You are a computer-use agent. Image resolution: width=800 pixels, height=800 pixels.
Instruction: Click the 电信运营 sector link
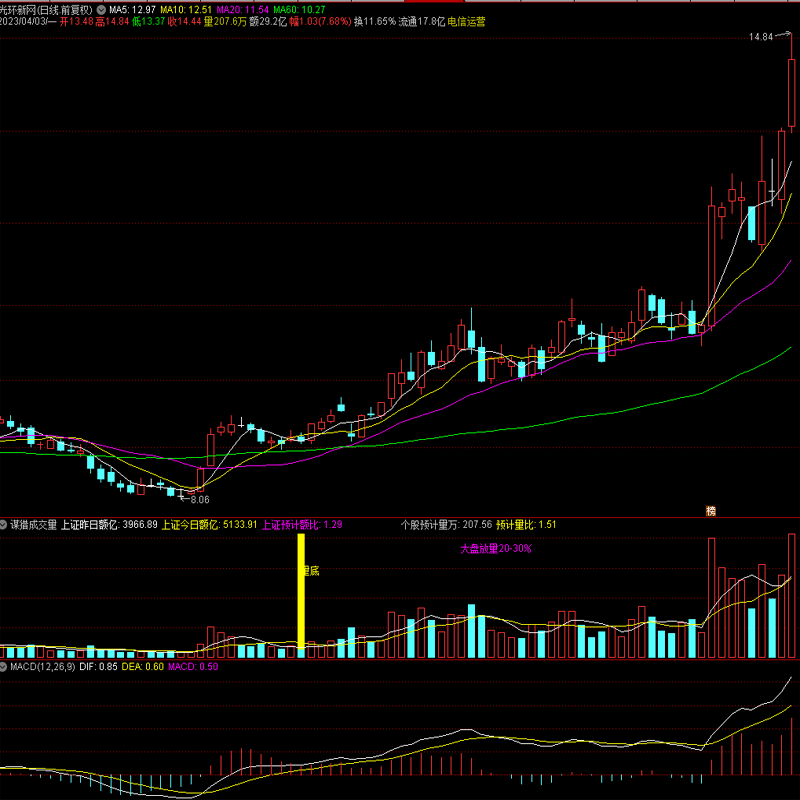click(x=465, y=21)
